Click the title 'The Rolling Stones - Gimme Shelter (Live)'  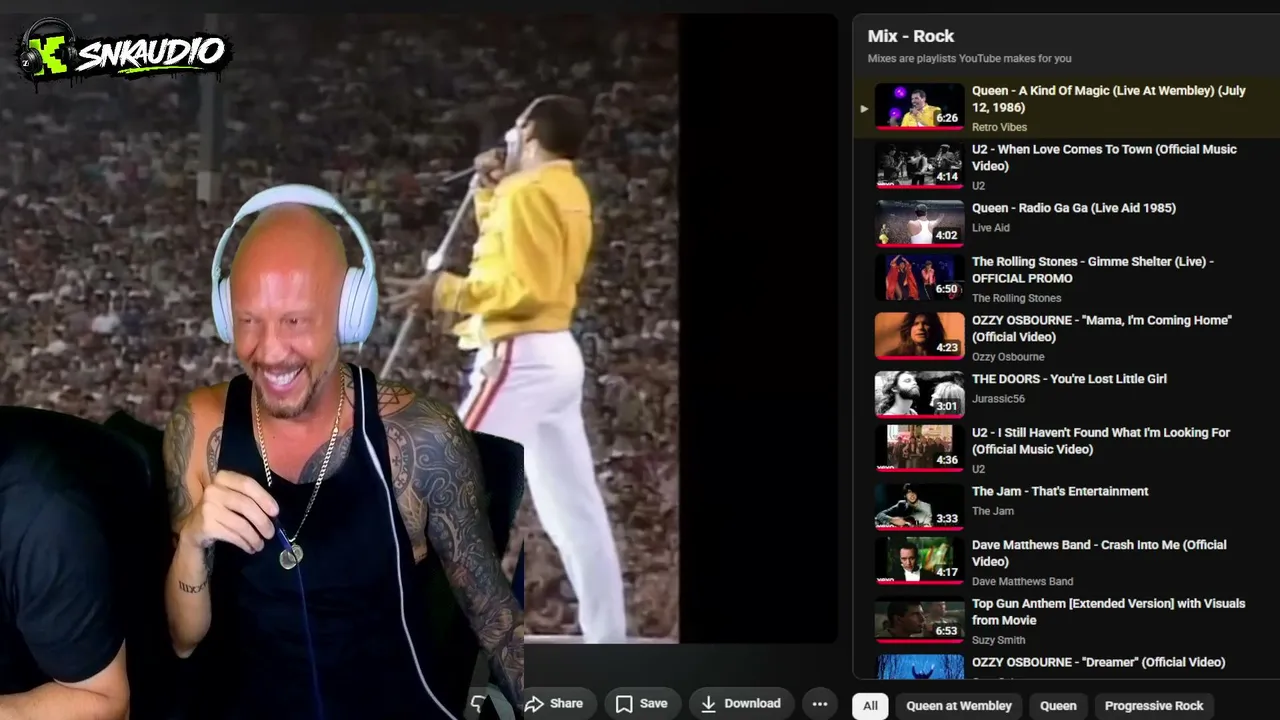click(x=1093, y=270)
